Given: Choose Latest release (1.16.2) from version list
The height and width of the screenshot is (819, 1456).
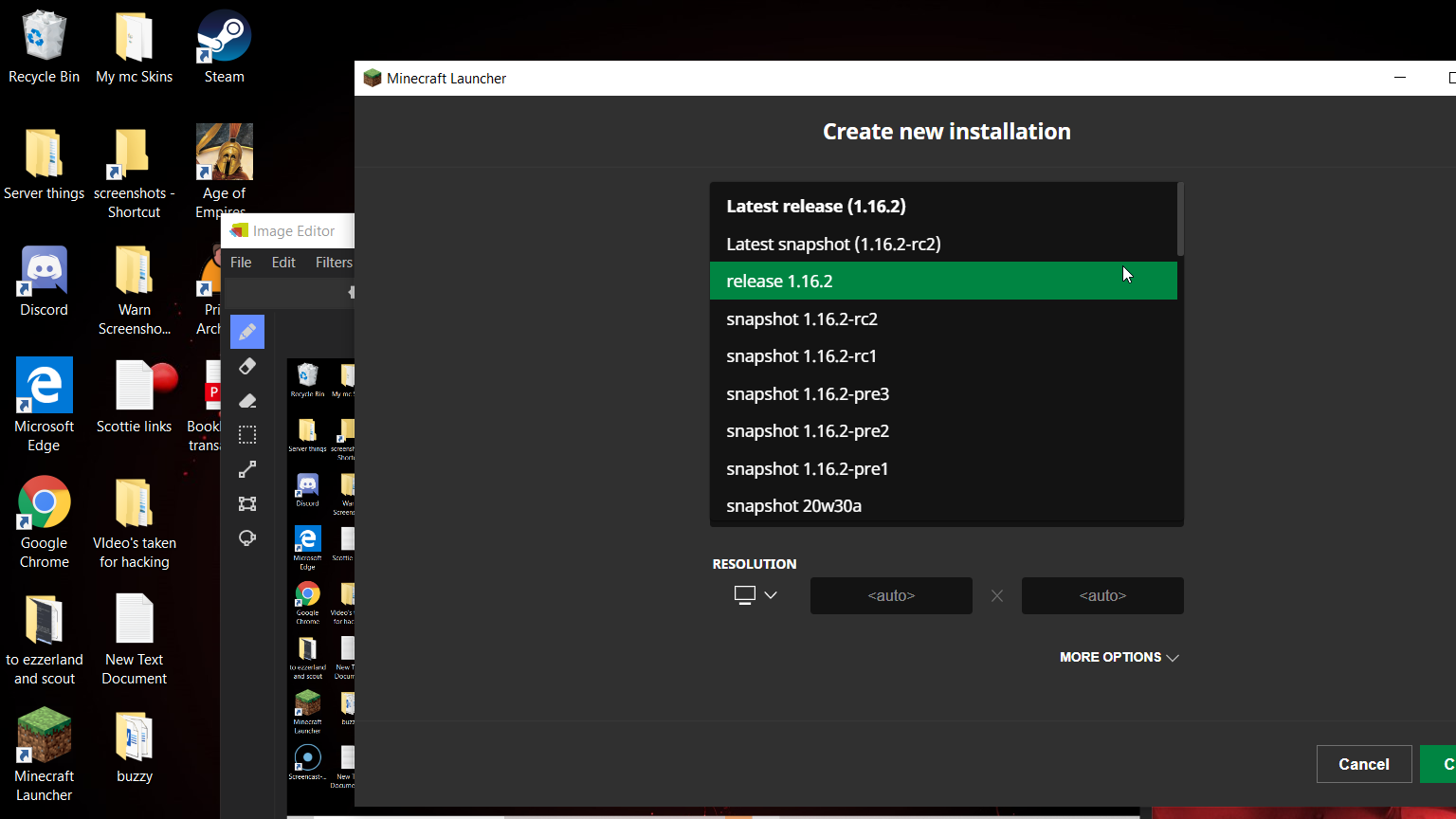Looking at the screenshot, I should (x=815, y=206).
